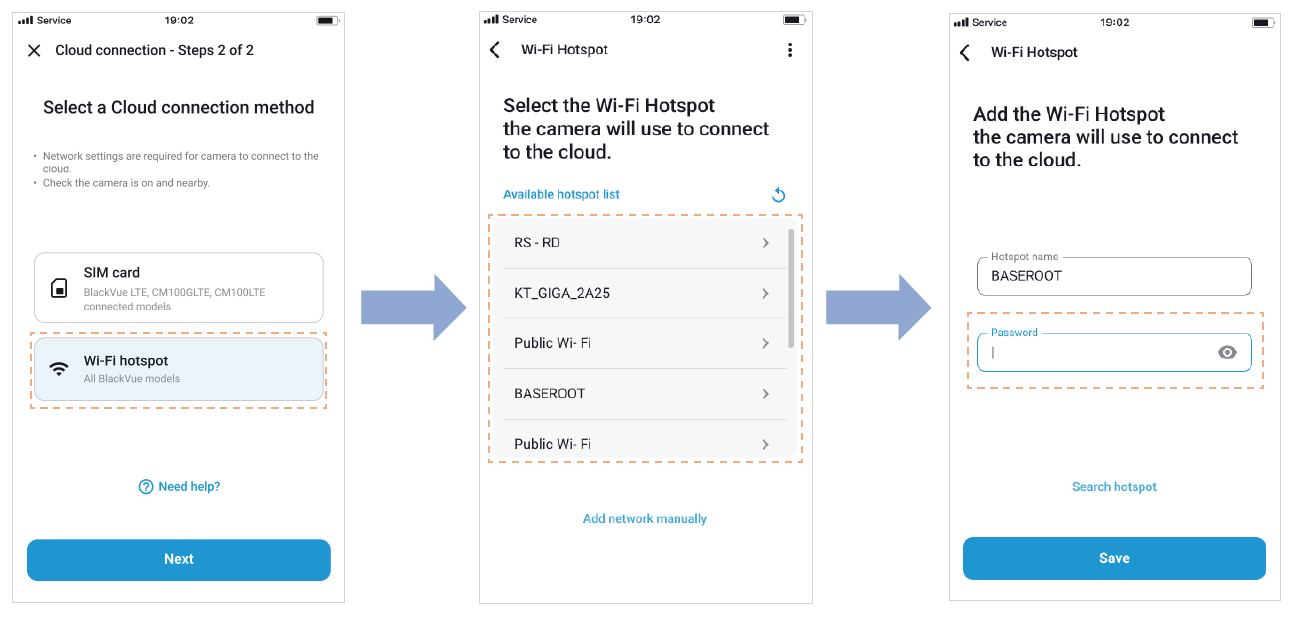Go back from the hotspot selection list
This screenshot has width=1295, height=633.
tap(495, 50)
